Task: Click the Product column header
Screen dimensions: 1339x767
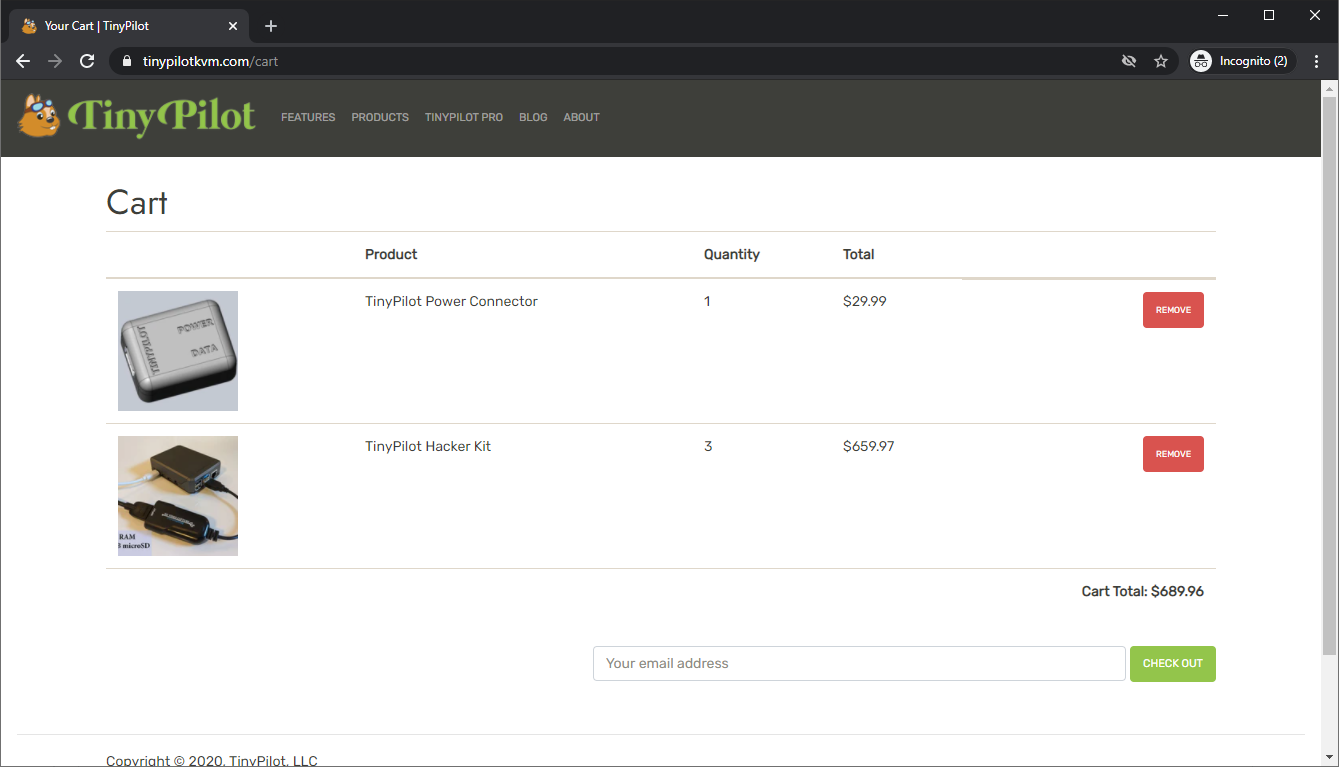Action: [x=391, y=254]
